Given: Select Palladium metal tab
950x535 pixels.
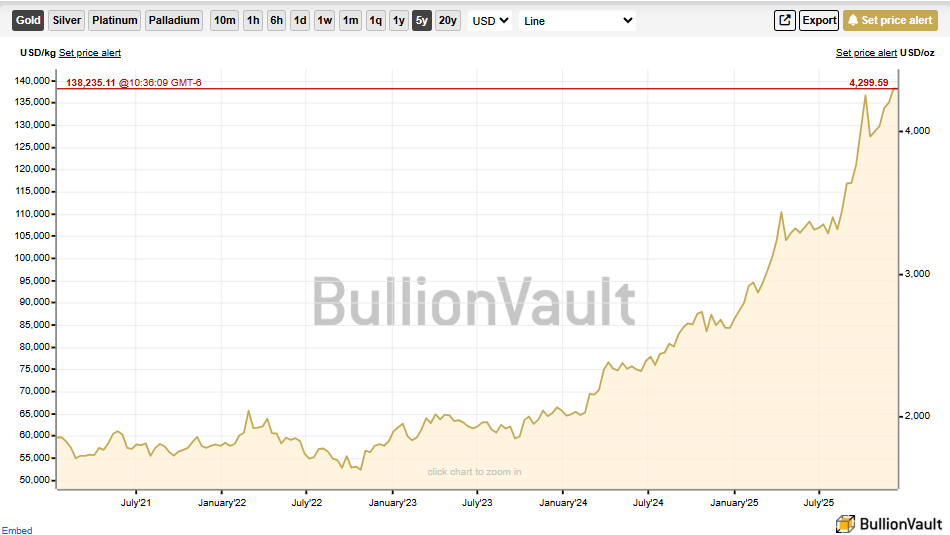Looking at the screenshot, I should click(x=174, y=20).
